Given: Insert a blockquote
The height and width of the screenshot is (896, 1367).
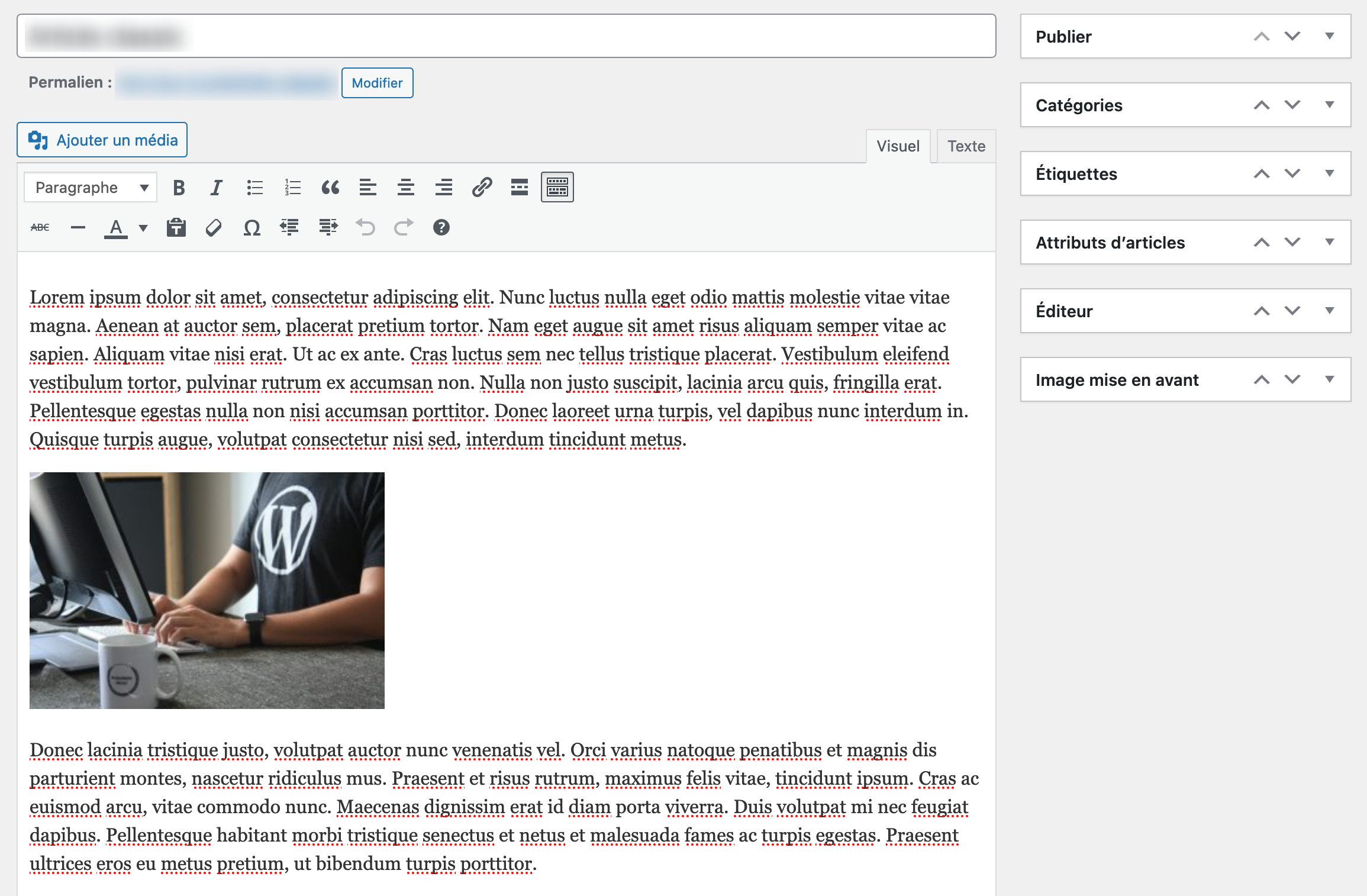Looking at the screenshot, I should (330, 187).
